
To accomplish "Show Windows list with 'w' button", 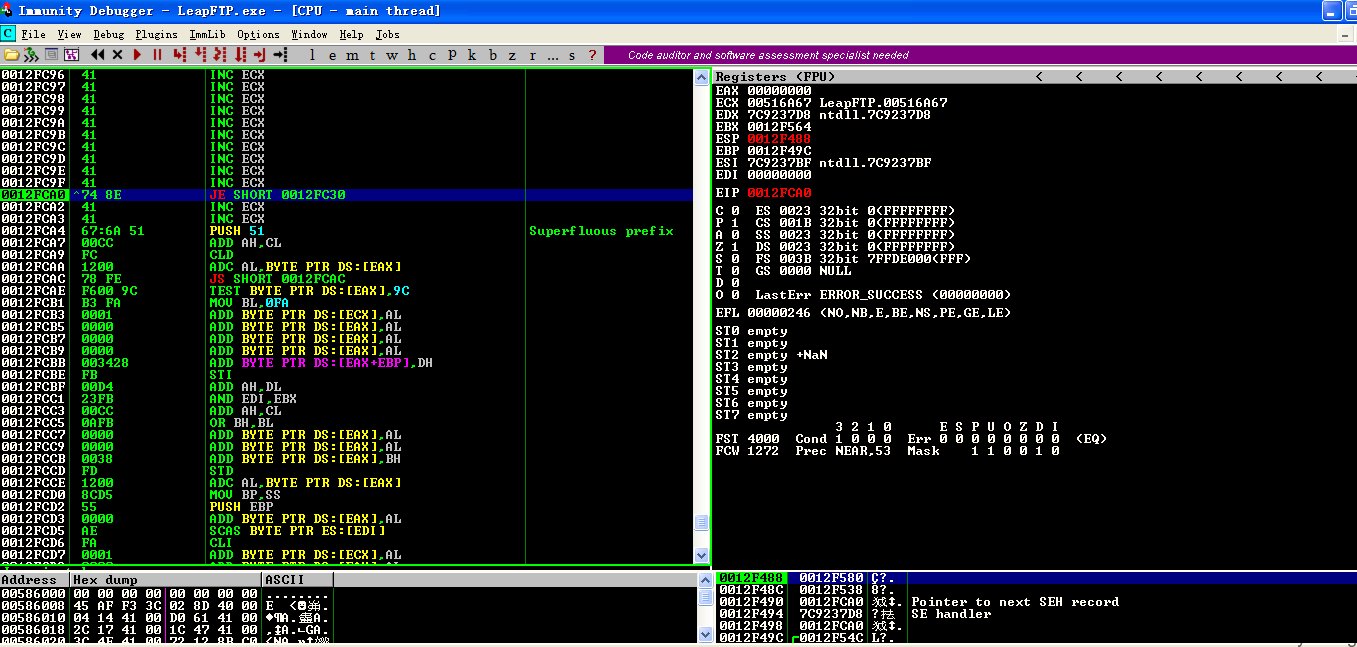I will (x=391, y=54).
